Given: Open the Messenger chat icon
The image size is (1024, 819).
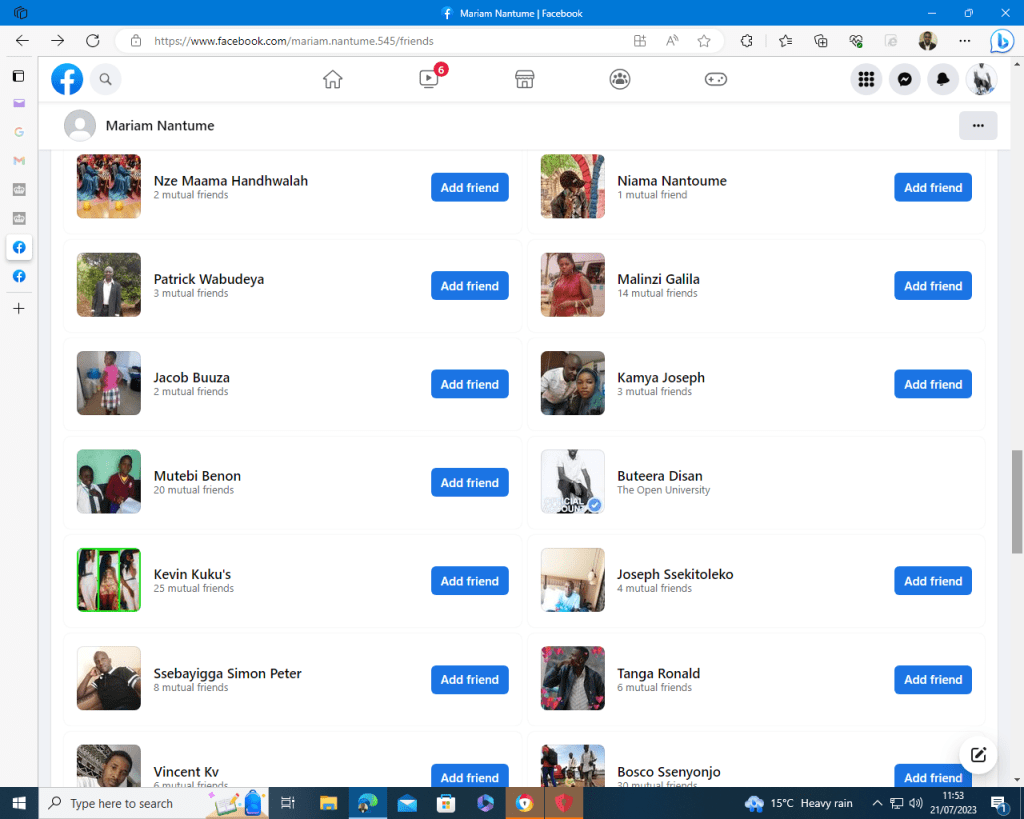Looking at the screenshot, I should coord(904,80).
